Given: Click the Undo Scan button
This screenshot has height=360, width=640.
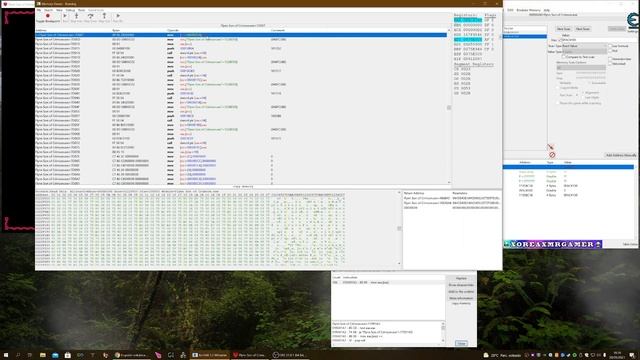Looking at the screenshot, I should [617, 29].
